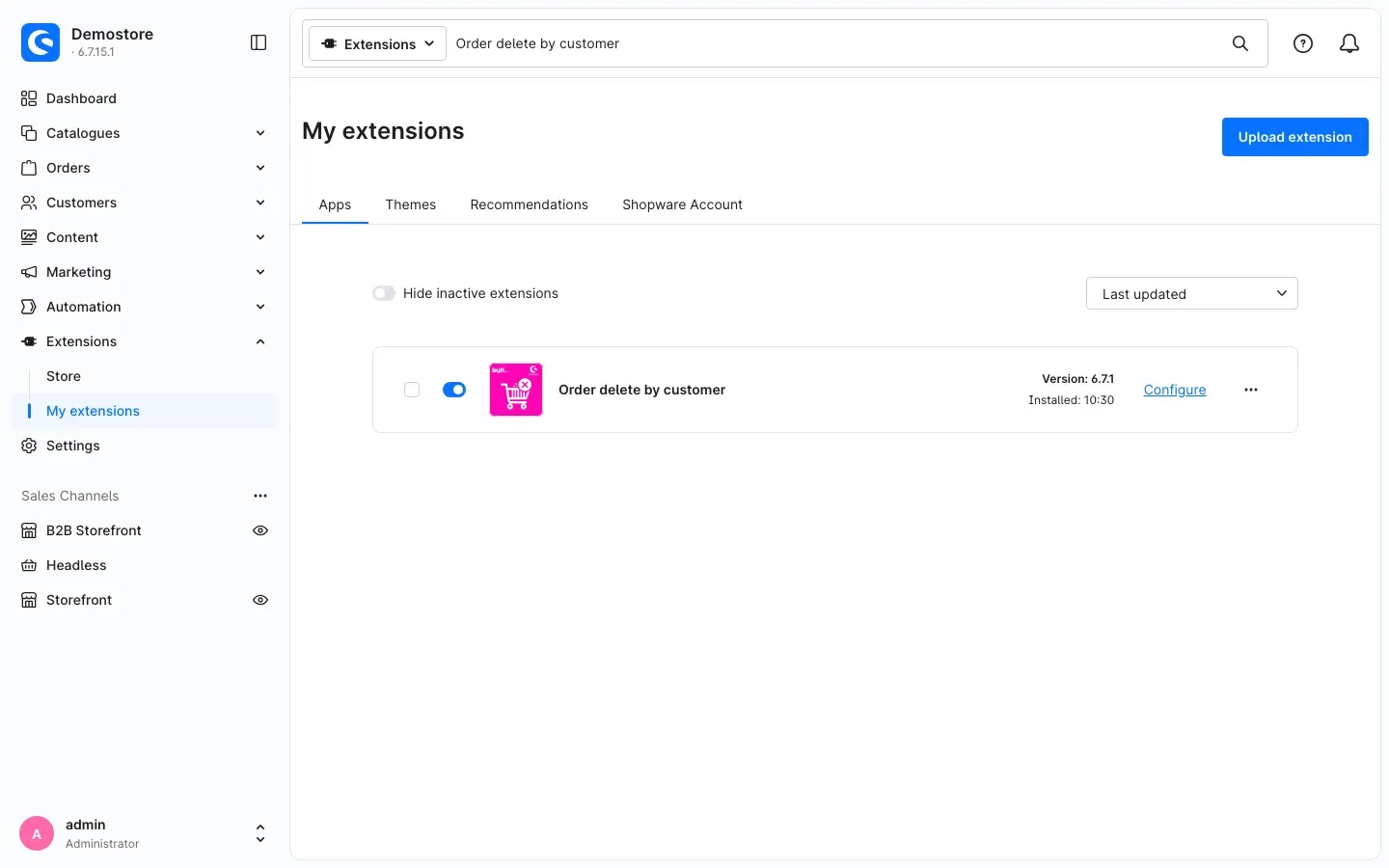1389x868 pixels.
Task: Open the Shopware Account tab
Action: tap(682, 204)
